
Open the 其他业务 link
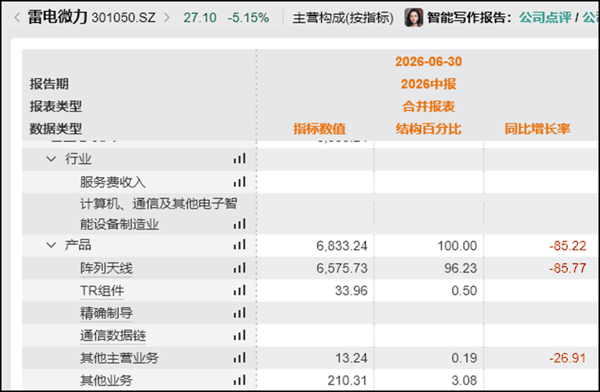click(x=106, y=381)
